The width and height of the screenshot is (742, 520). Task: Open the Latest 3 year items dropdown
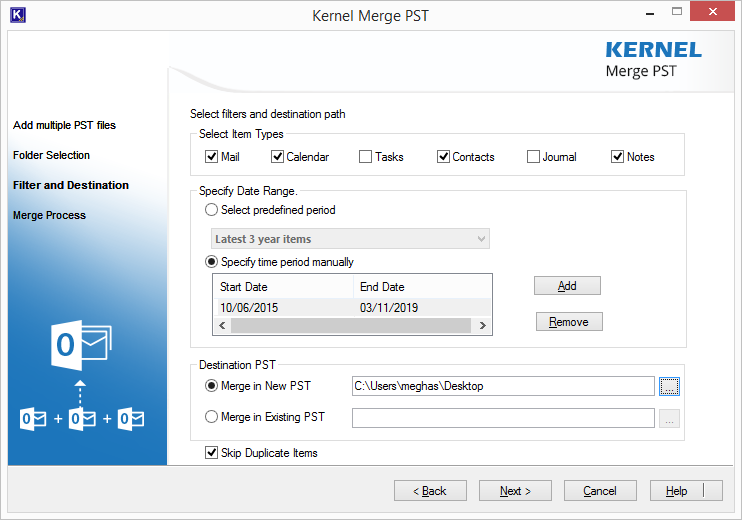tap(351, 239)
